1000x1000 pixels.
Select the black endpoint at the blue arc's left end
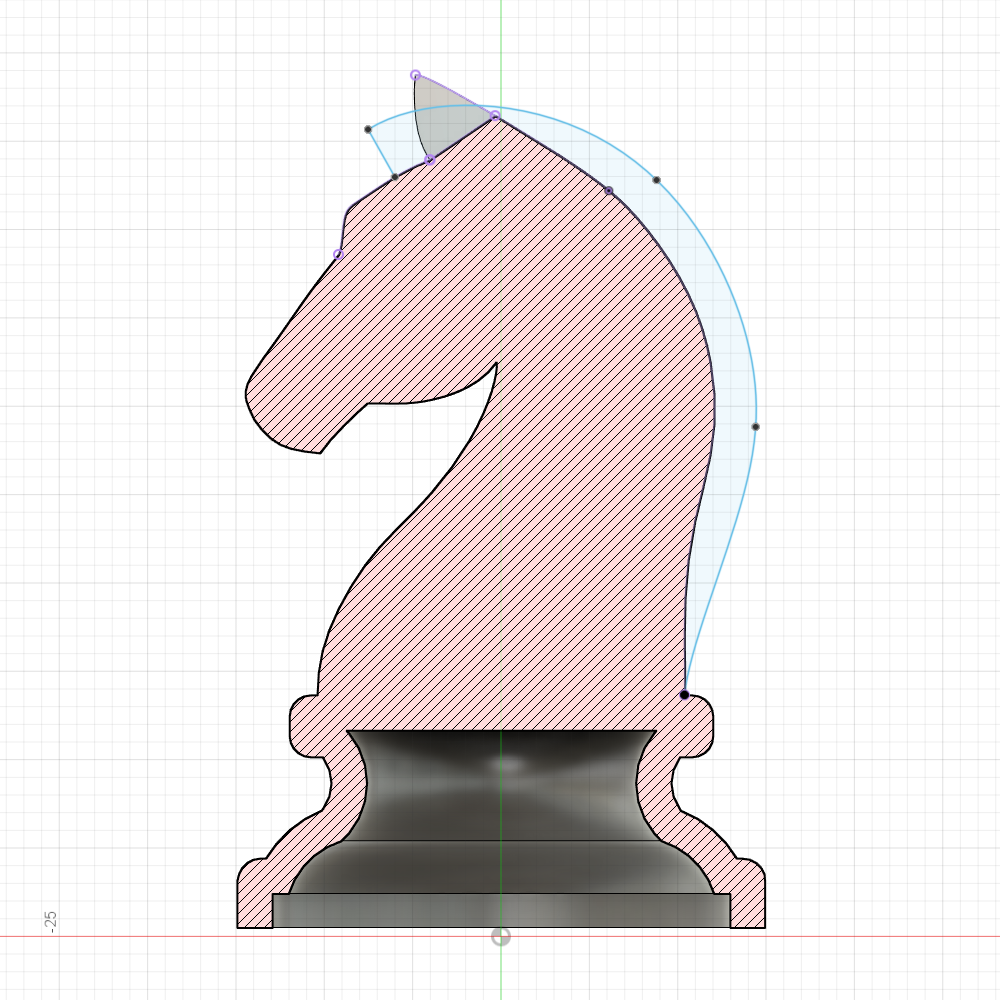[368, 129]
